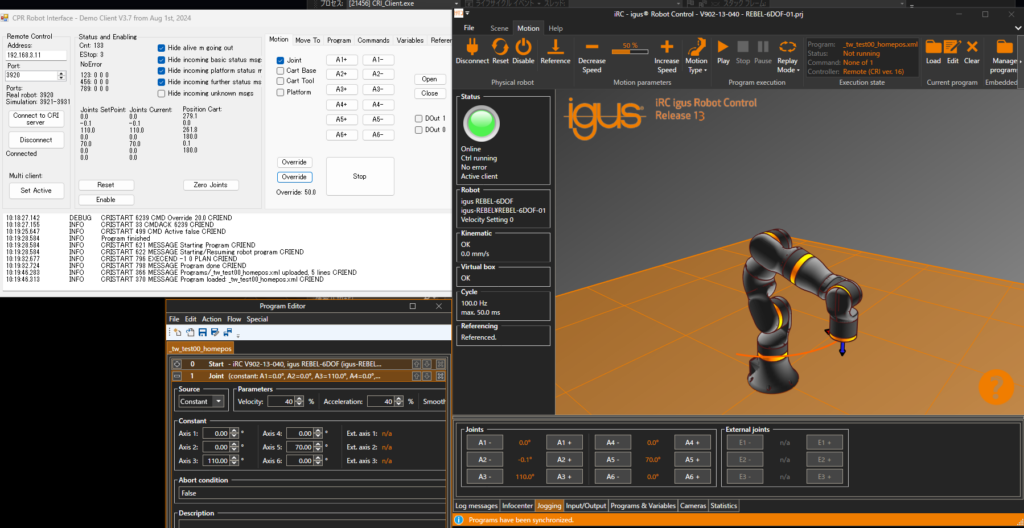Expand the Motion Type dropdown
1024x528 pixels.
[696, 71]
